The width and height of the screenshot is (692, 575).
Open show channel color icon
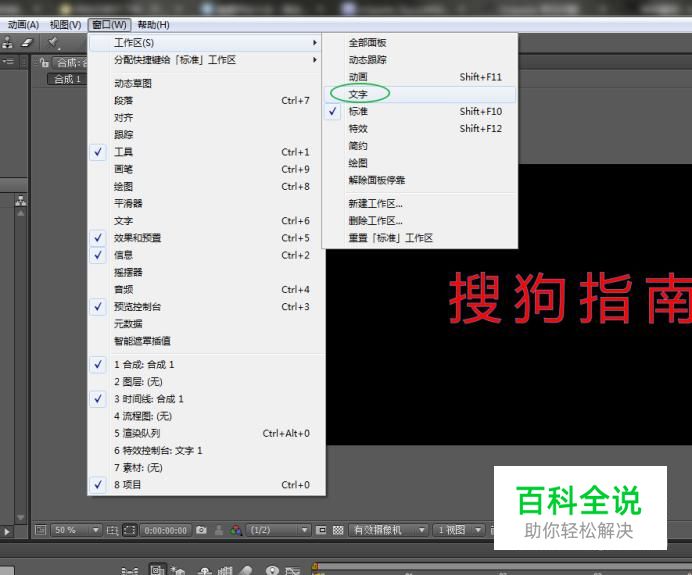(x=236, y=530)
